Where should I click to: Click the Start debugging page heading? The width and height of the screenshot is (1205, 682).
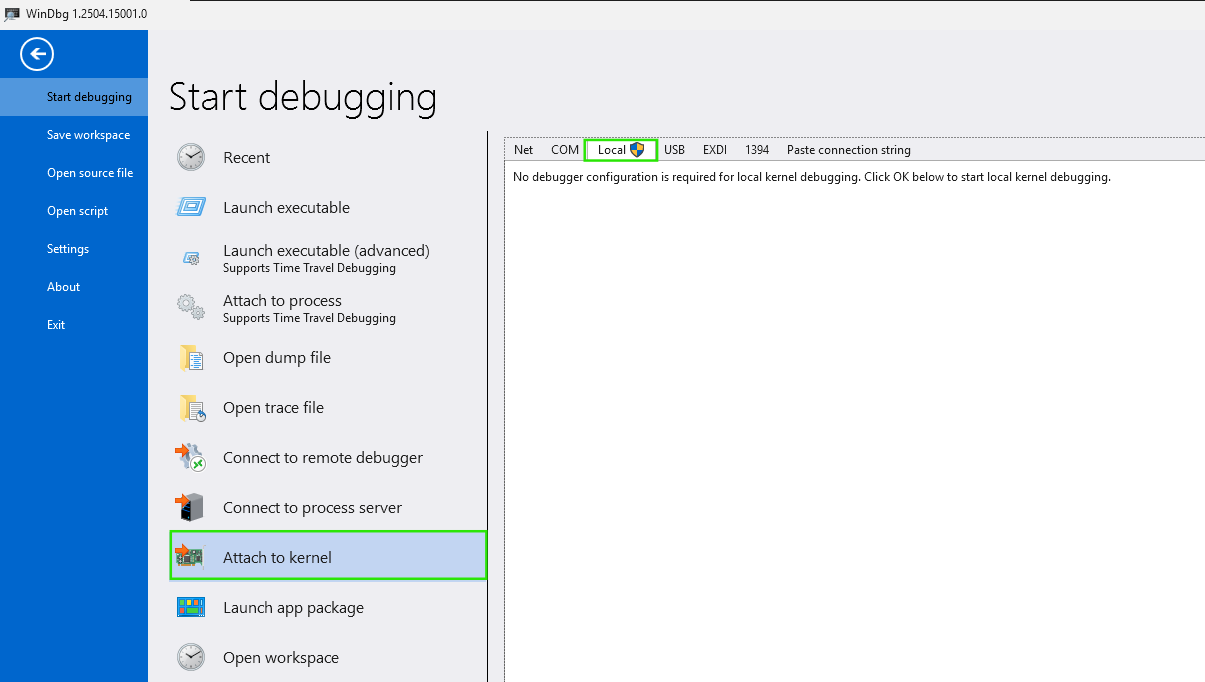point(303,98)
